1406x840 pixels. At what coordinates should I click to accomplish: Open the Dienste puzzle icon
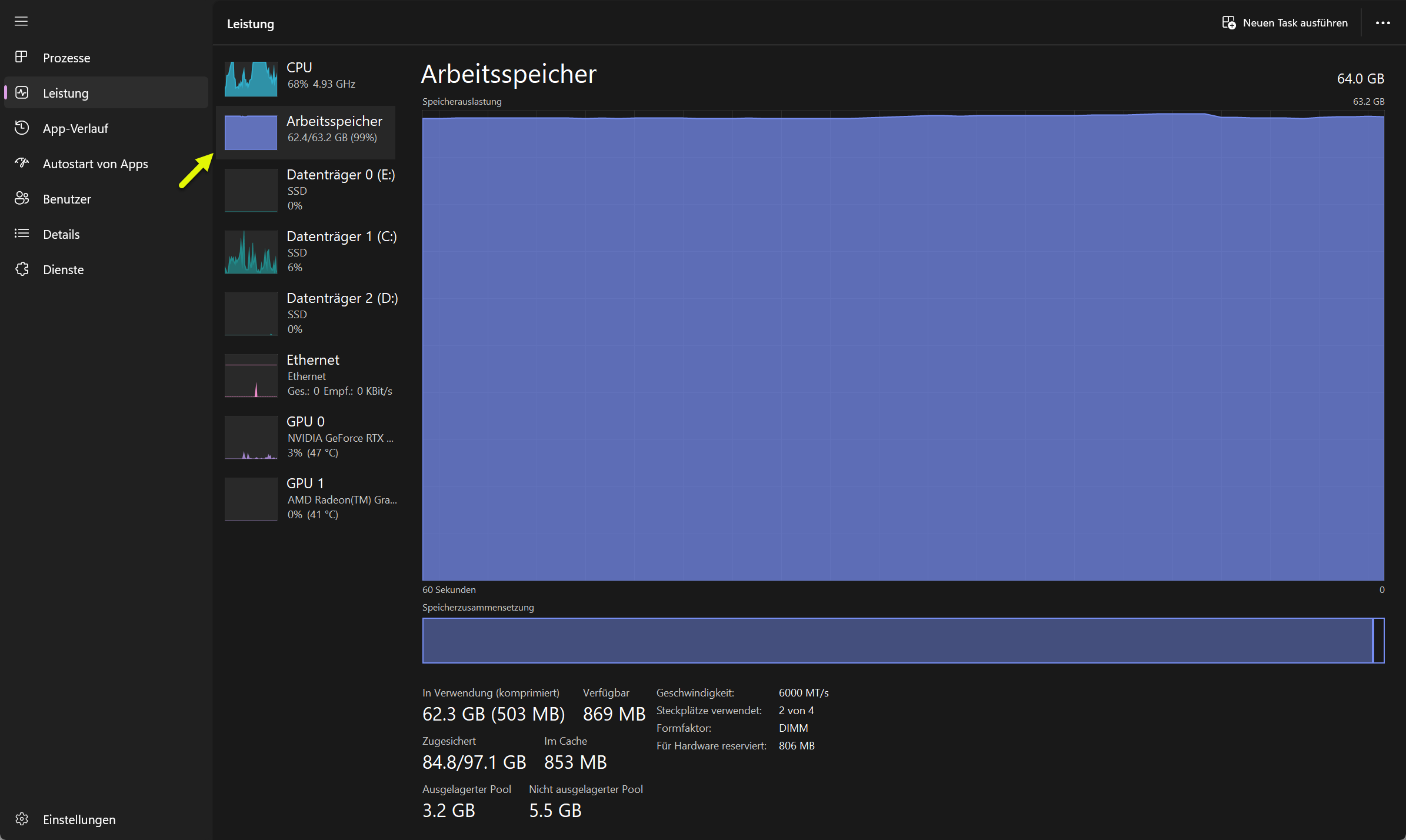[22, 269]
